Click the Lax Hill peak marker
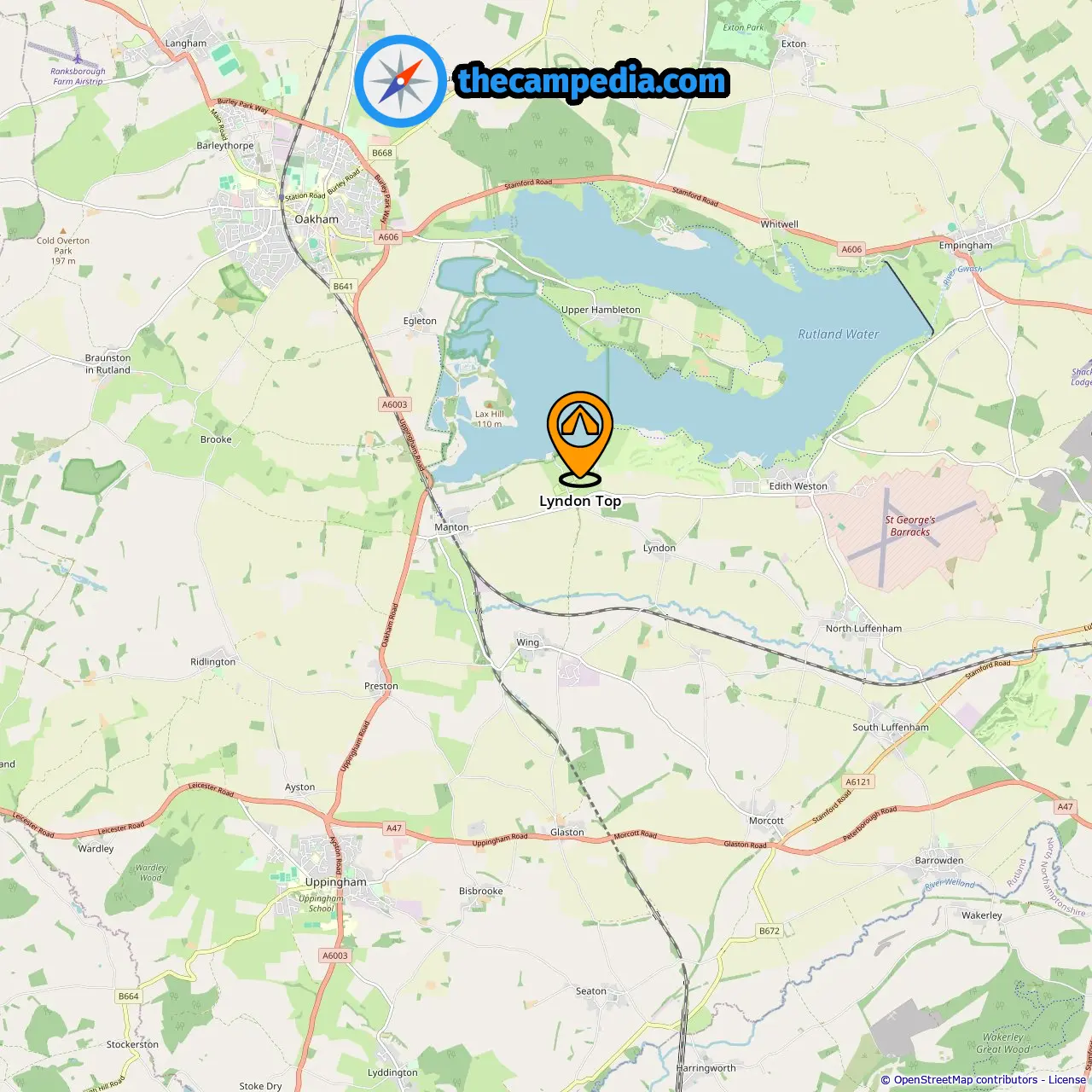The width and height of the screenshot is (1092, 1092). point(489,405)
